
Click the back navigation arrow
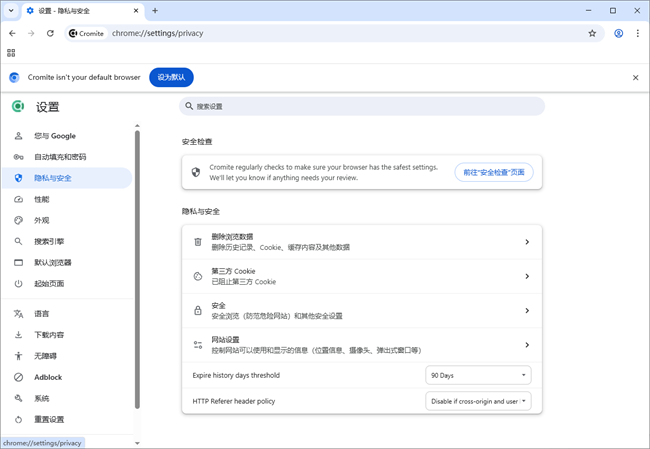click(x=12, y=33)
